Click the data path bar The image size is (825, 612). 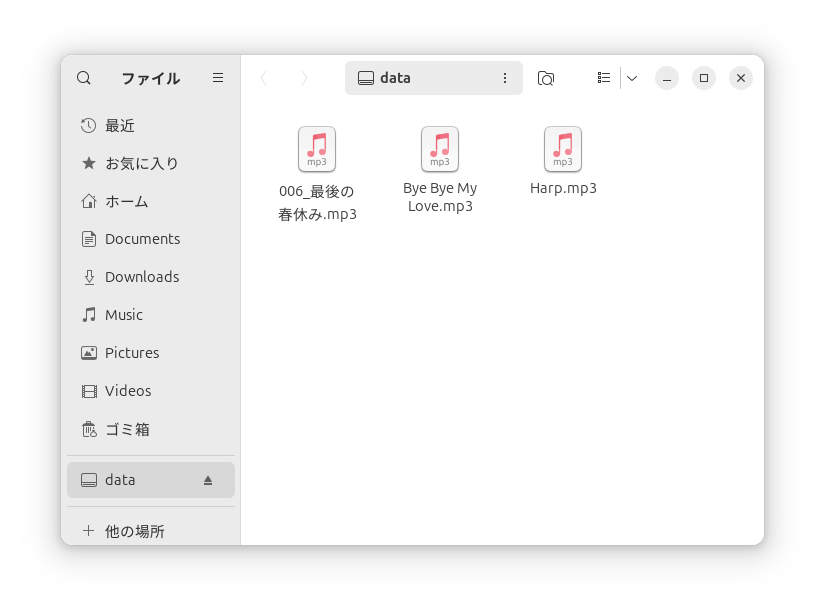[x=420, y=78]
